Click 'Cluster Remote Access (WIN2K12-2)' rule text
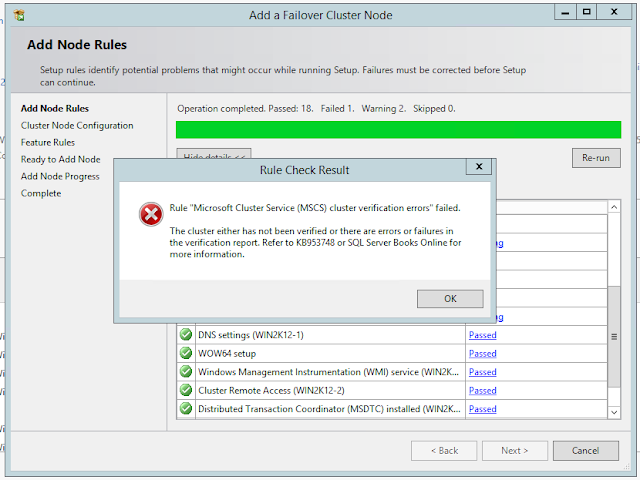Image resolution: width=640 pixels, height=480 pixels. pyautogui.click(x=271, y=391)
